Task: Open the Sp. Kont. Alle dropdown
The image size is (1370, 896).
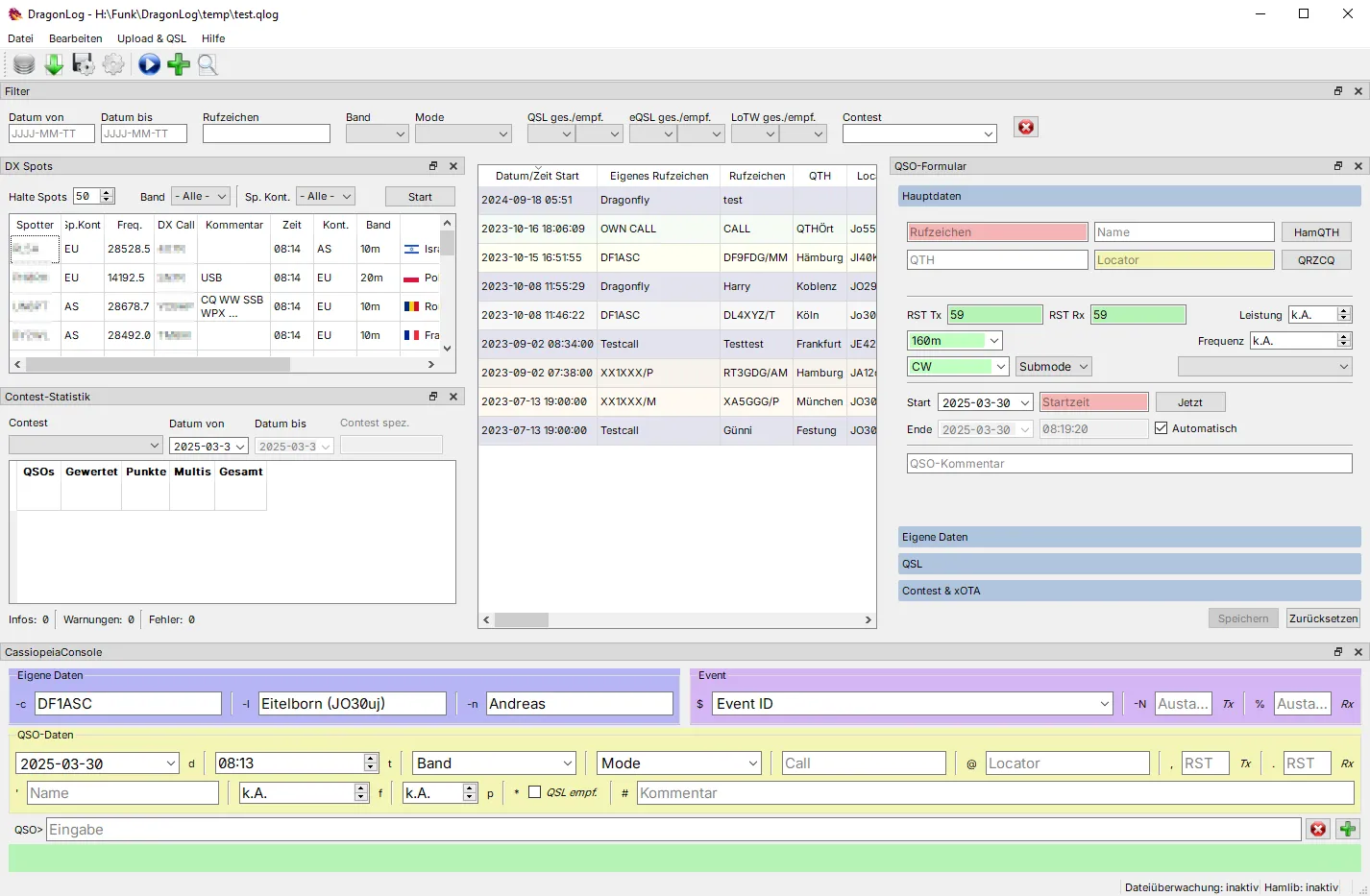Action: coord(326,196)
